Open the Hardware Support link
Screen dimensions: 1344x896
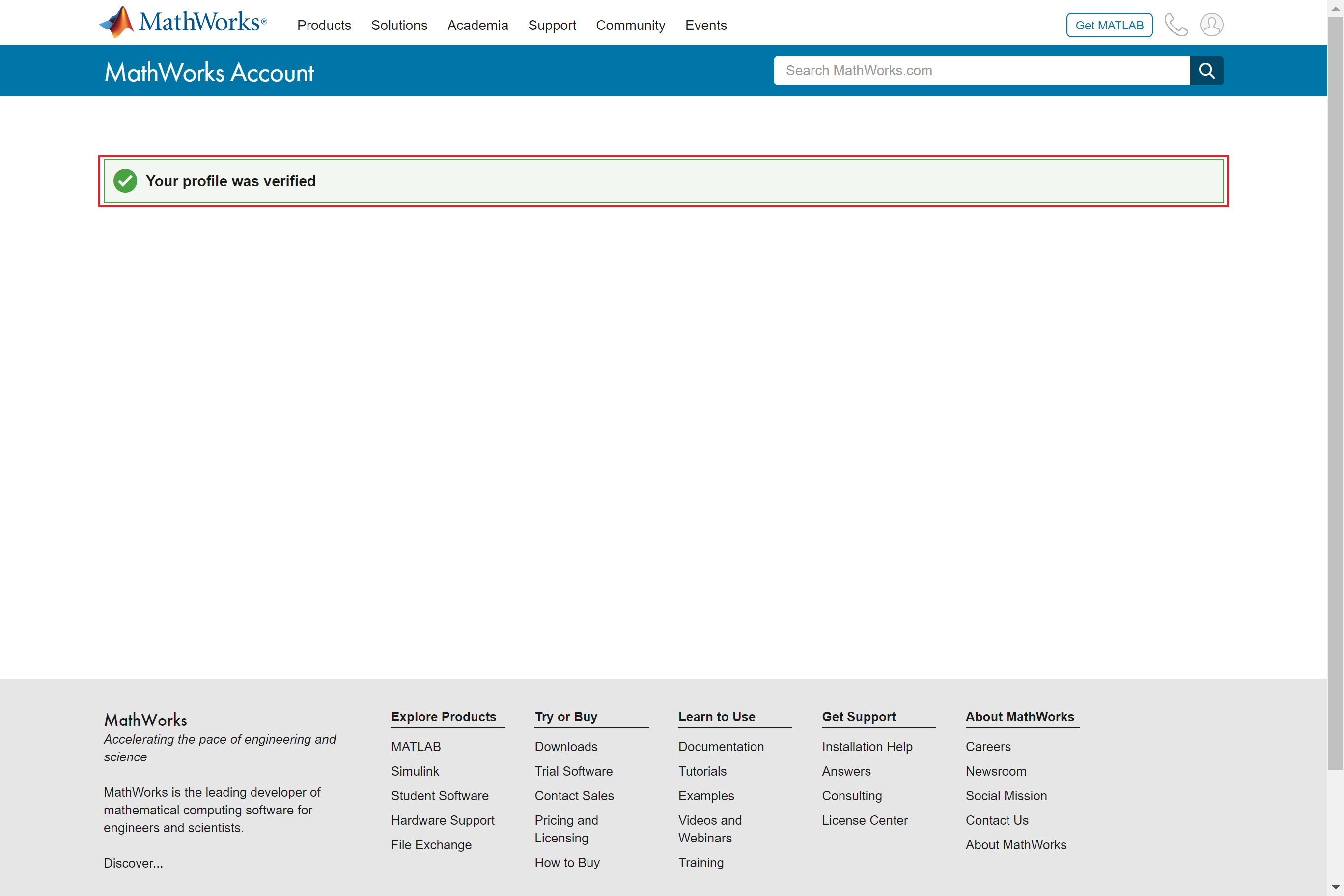[442, 820]
